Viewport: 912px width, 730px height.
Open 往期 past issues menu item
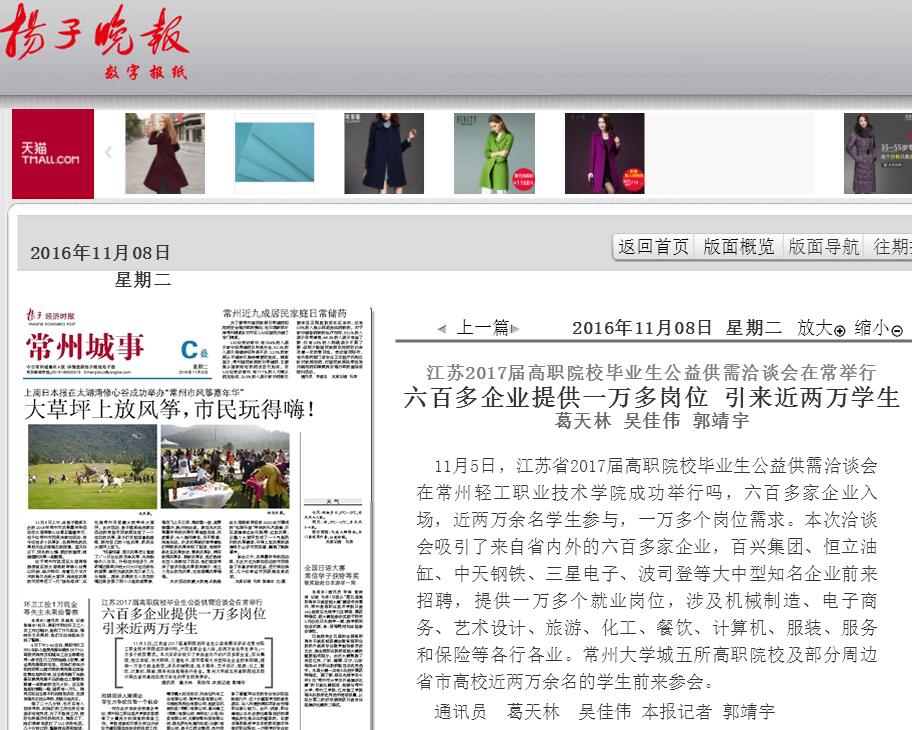[x=891, y=247]
